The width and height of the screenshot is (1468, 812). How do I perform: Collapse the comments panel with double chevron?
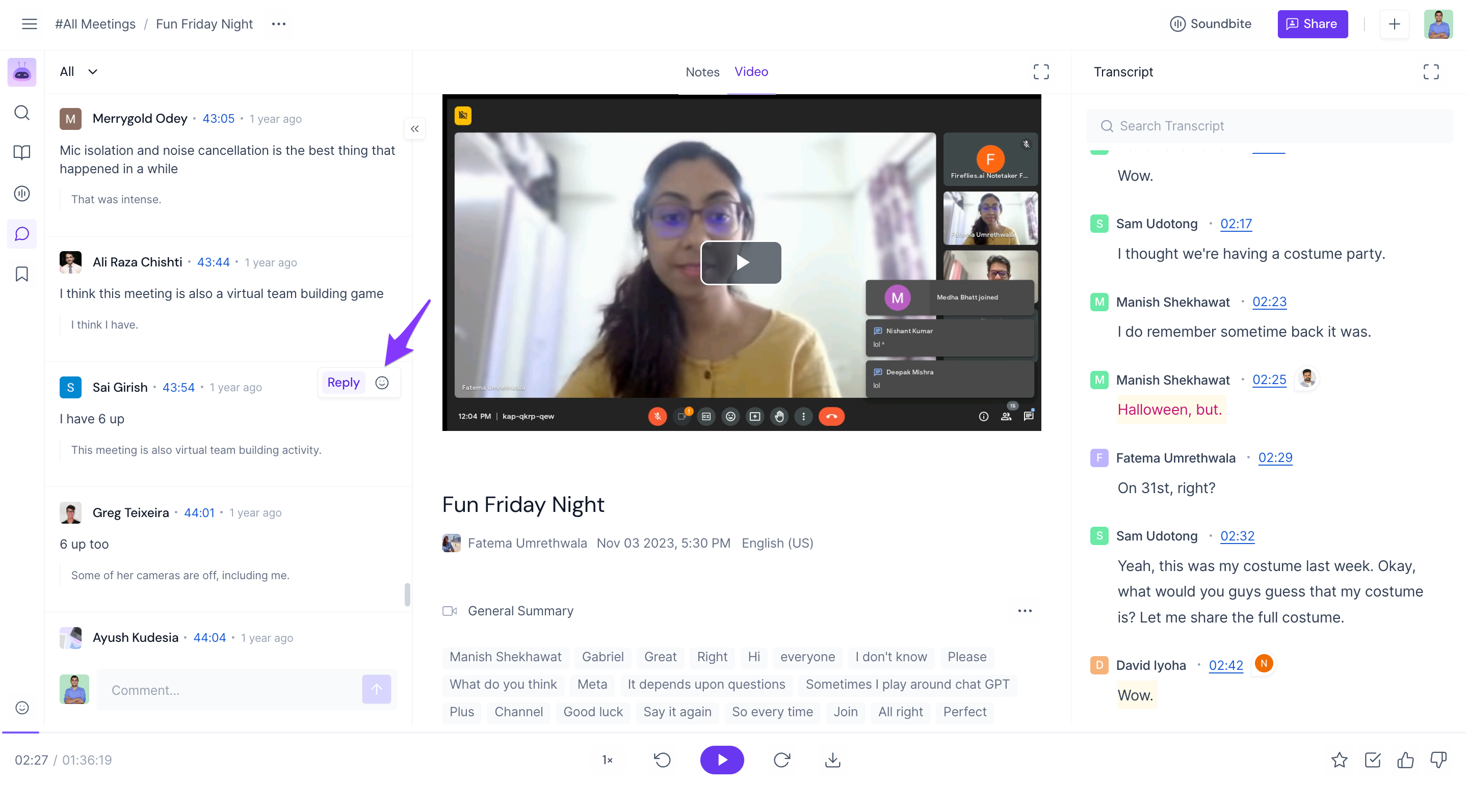(x=414, y=129)
